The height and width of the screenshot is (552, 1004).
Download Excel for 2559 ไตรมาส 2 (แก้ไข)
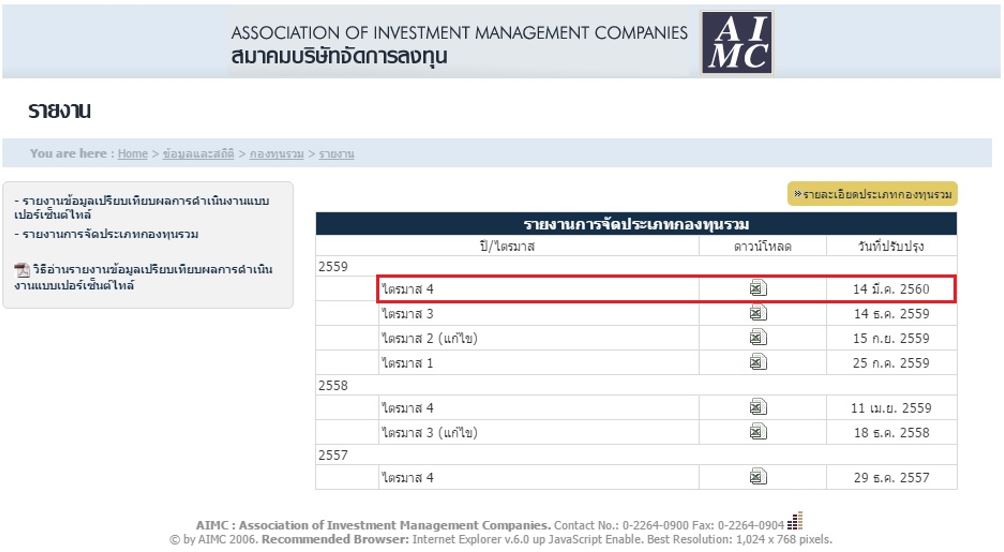[x=758, y=338]
